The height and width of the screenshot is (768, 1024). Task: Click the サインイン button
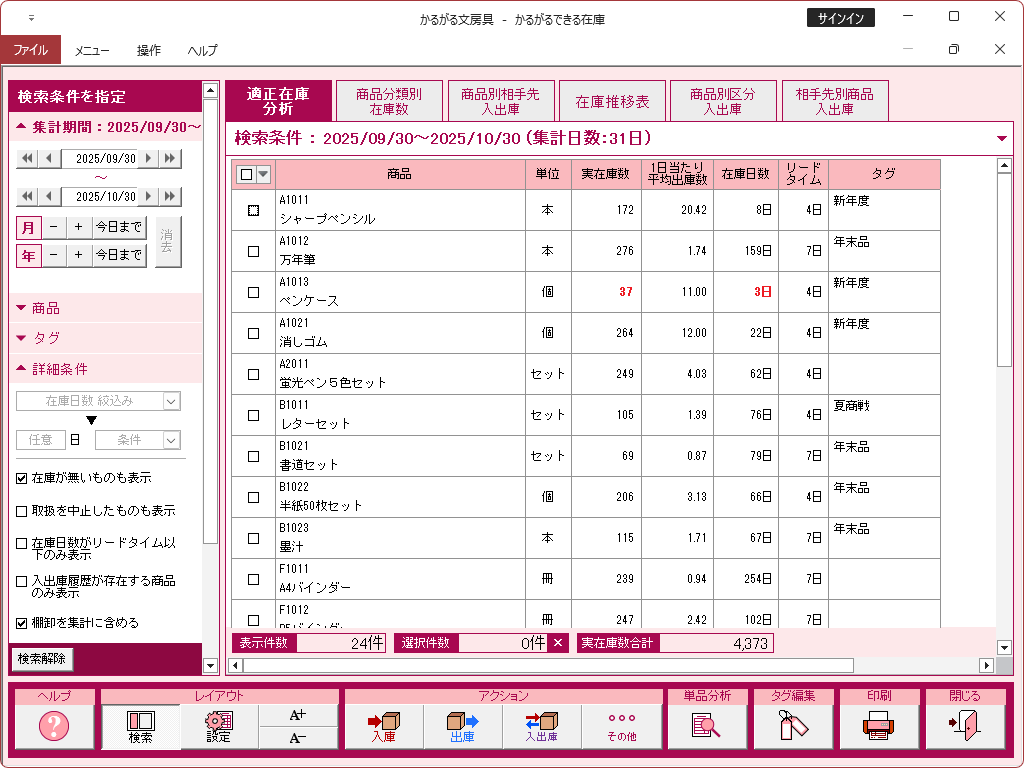[x=840, y=18]
